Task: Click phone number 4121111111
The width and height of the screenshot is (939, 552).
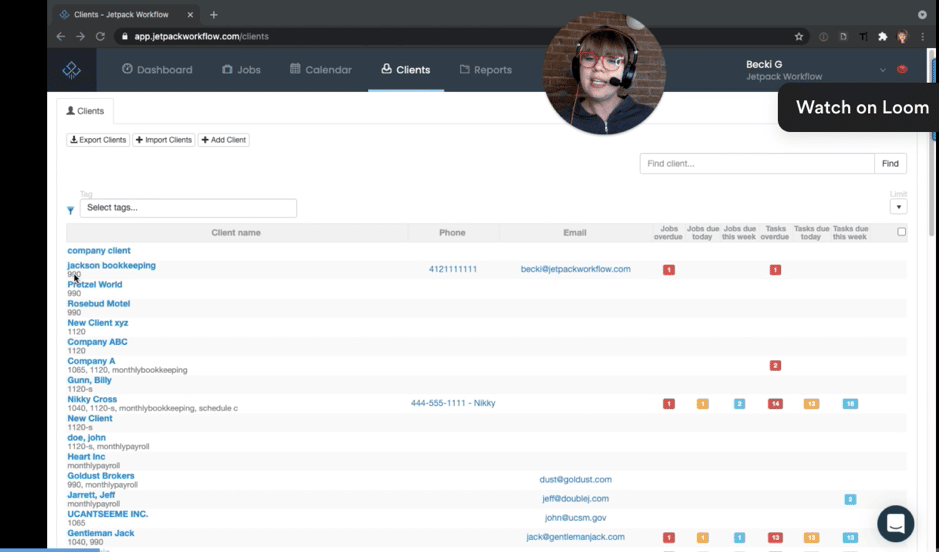Action: [453, 269]
